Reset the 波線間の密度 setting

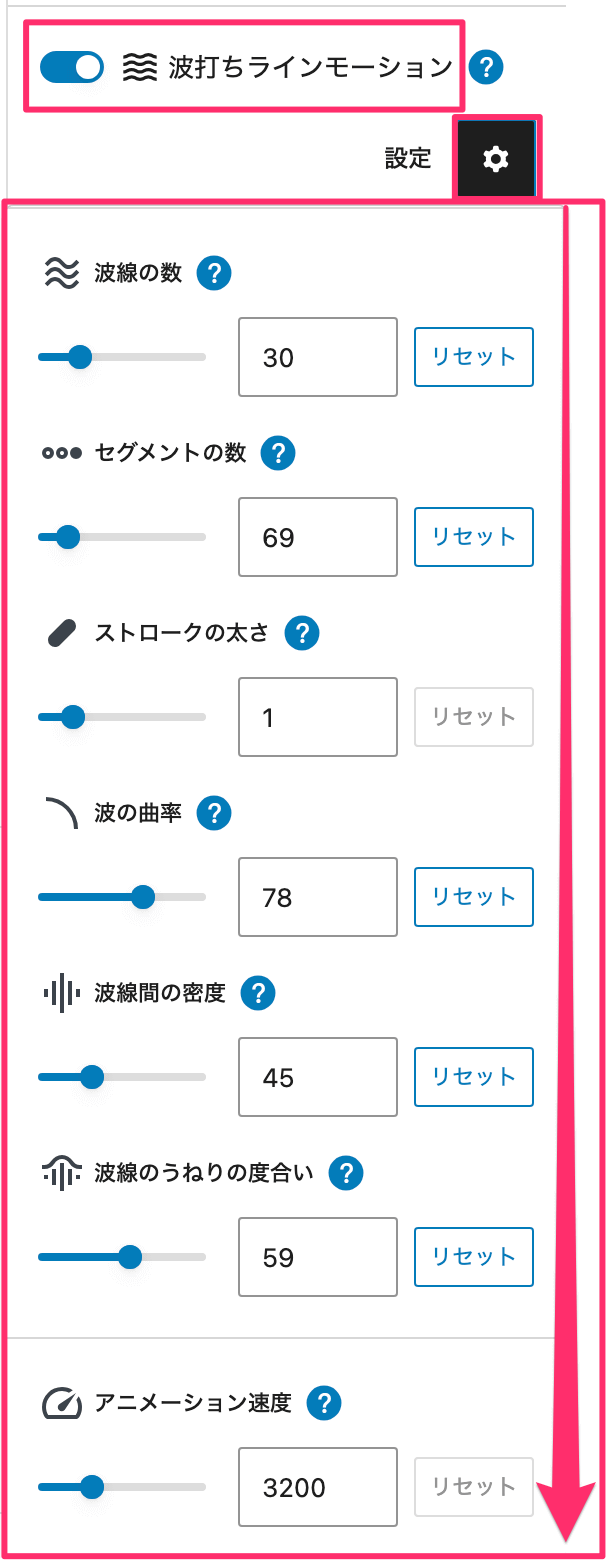click(474, 1077)
